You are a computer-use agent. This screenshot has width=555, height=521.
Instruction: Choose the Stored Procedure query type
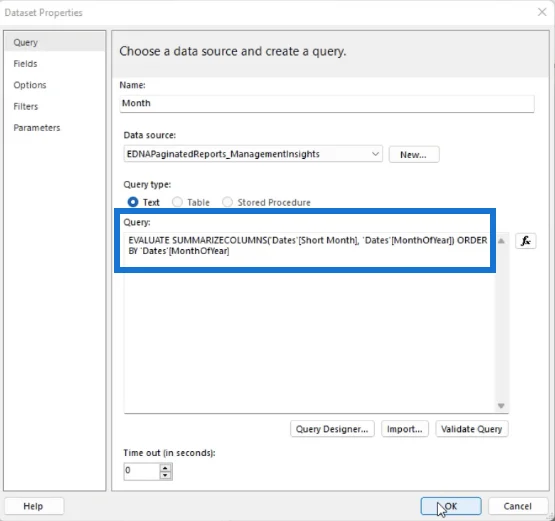click(x=228, y=202)
